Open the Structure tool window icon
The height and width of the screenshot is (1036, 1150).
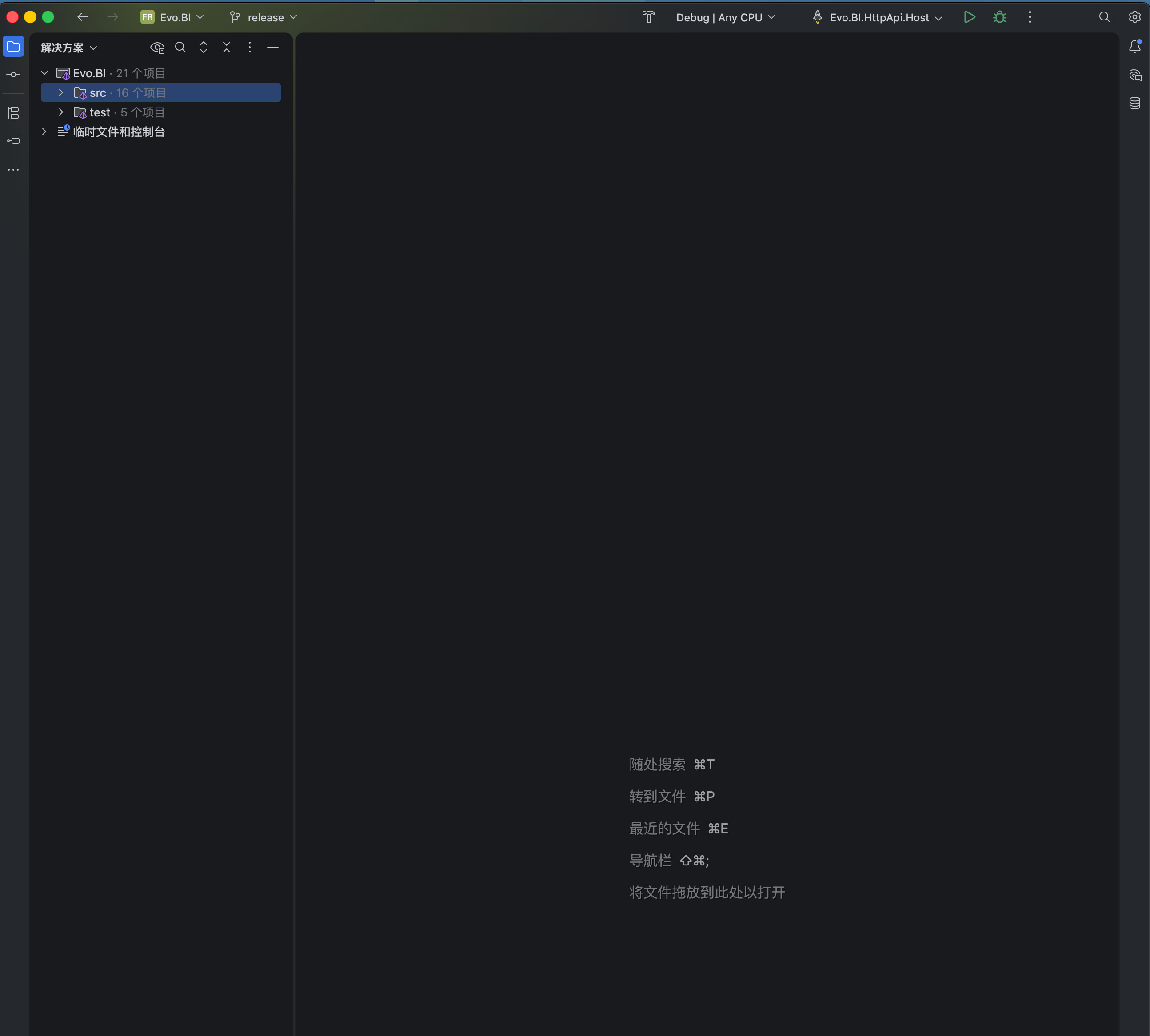[x=13, y=113]
